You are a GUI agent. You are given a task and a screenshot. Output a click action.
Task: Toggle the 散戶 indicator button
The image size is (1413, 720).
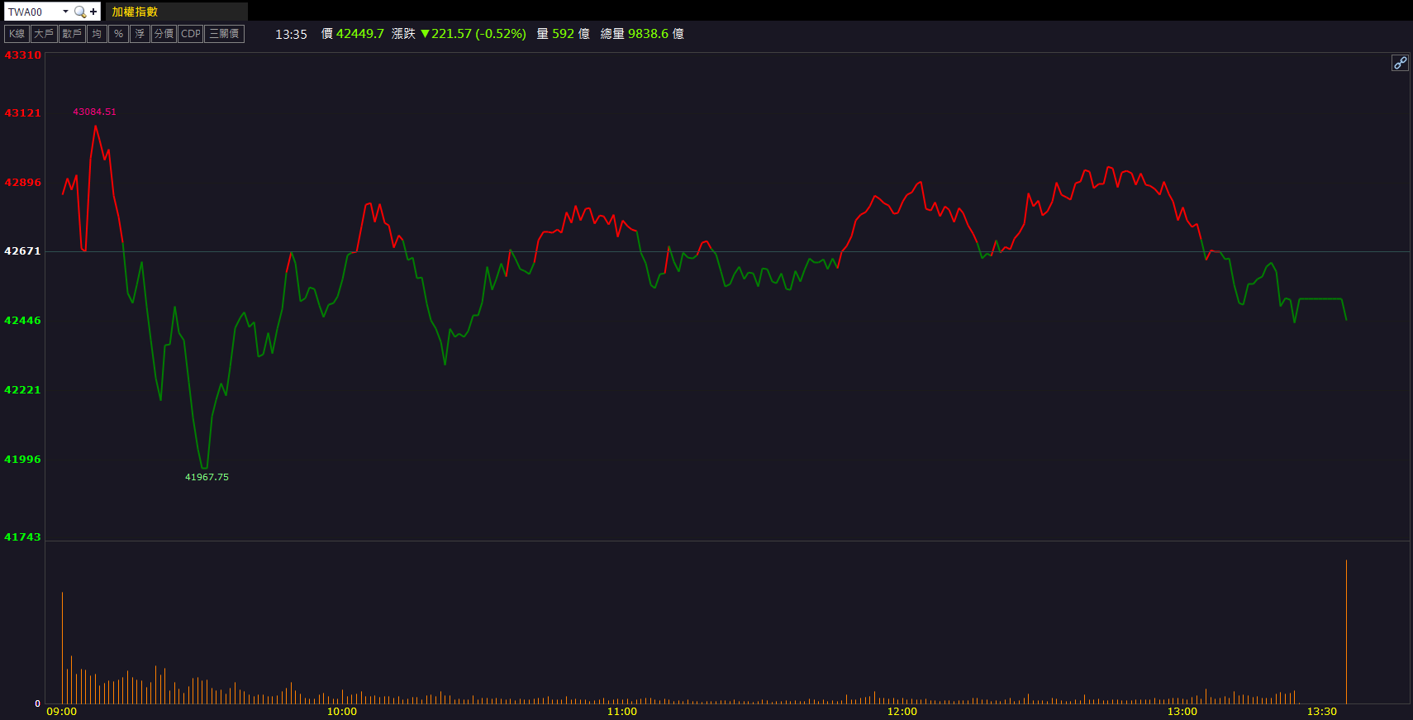[72, 34]
